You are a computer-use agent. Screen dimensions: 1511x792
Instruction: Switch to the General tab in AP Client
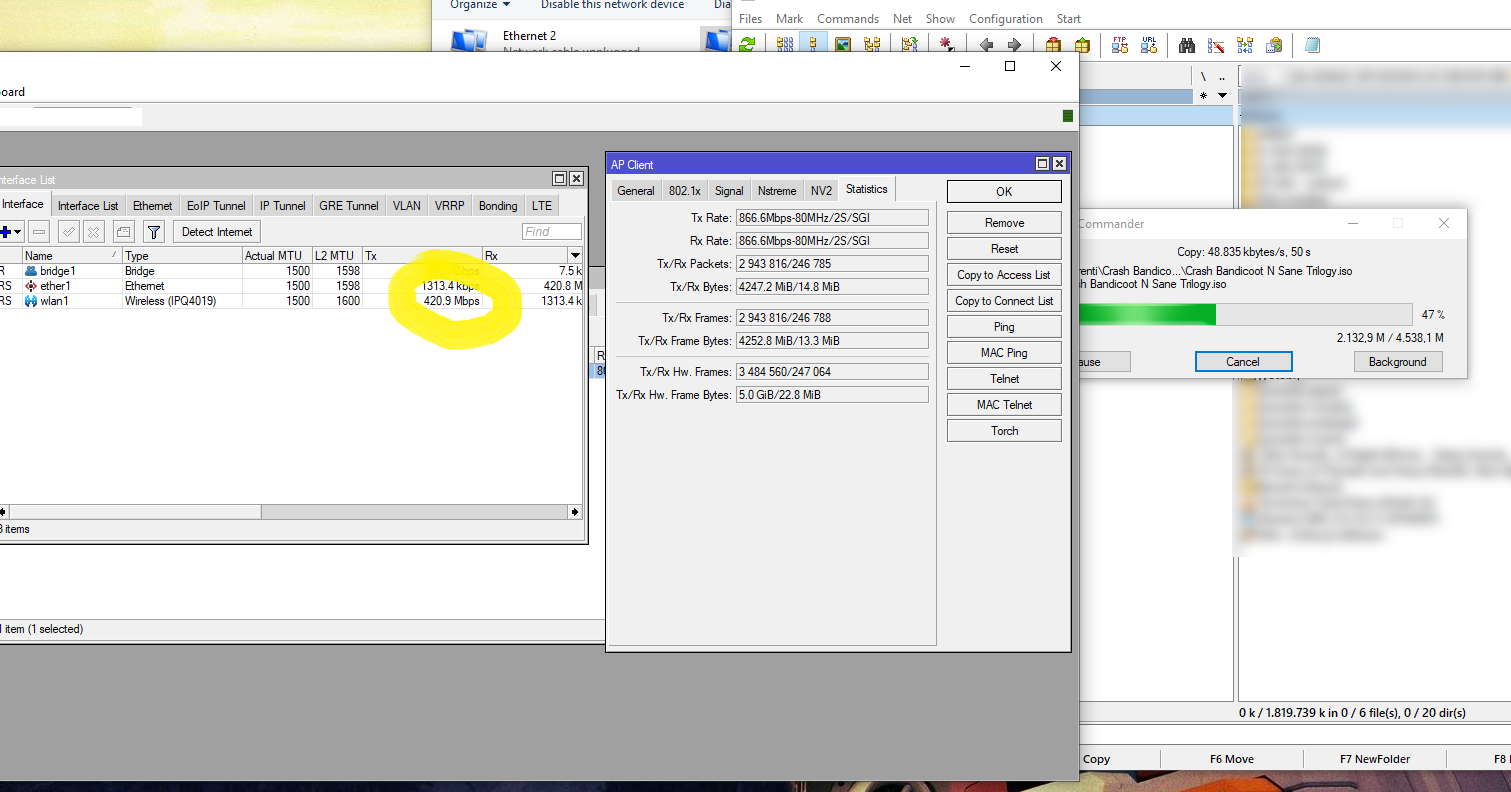click(636, 190)
